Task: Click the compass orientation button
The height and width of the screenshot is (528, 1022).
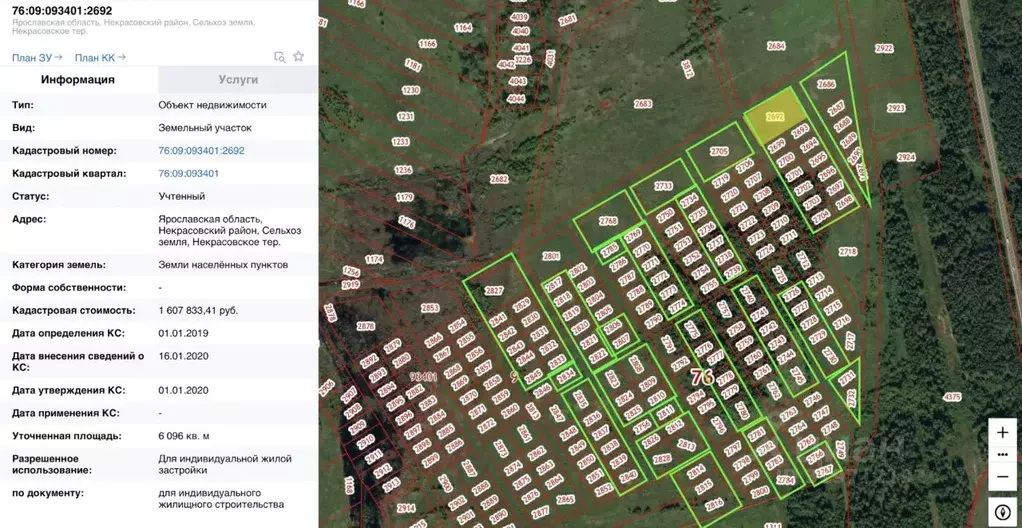Action: [1002, 510]
